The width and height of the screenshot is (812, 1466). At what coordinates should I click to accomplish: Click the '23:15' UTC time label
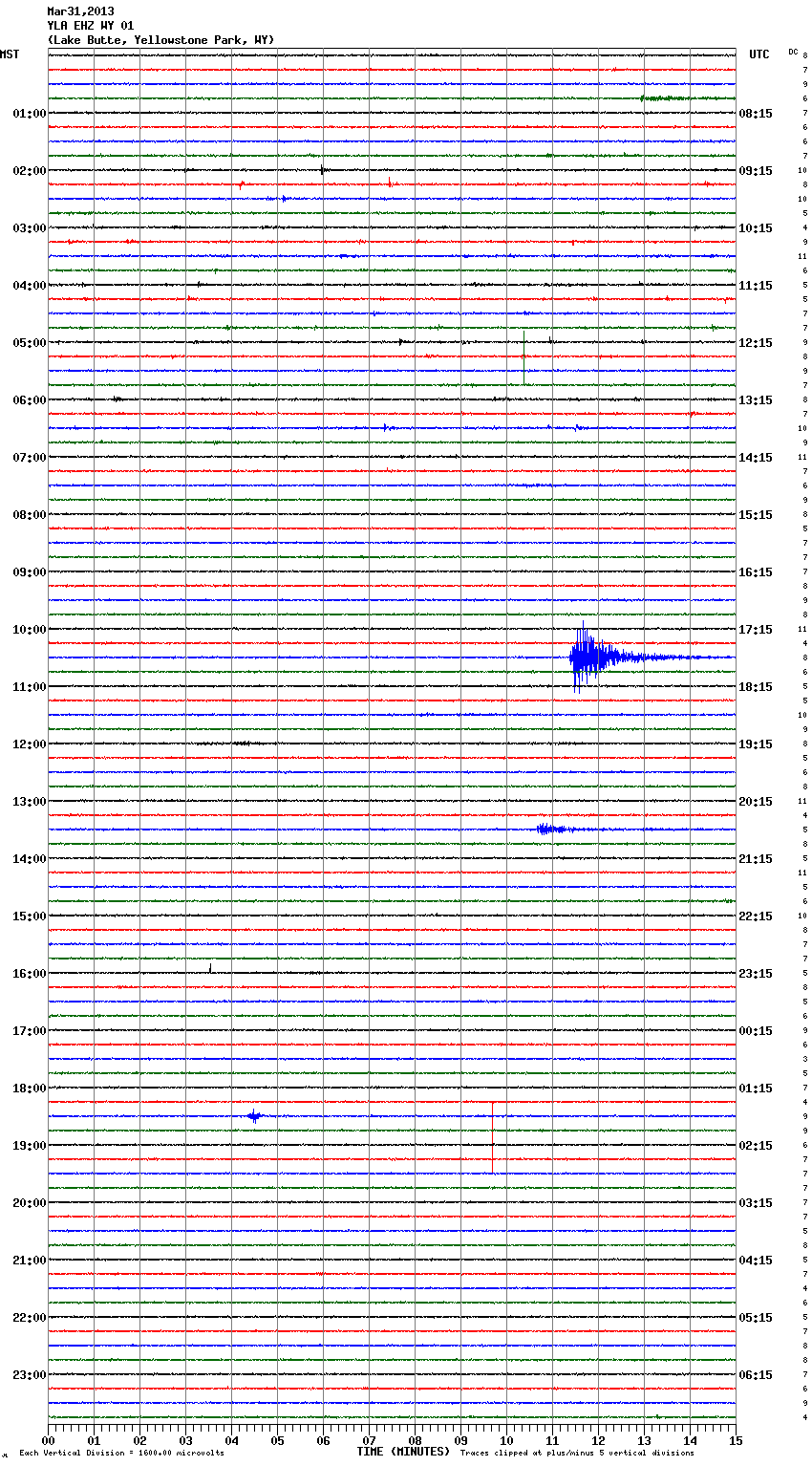click(x=756, y=974)
